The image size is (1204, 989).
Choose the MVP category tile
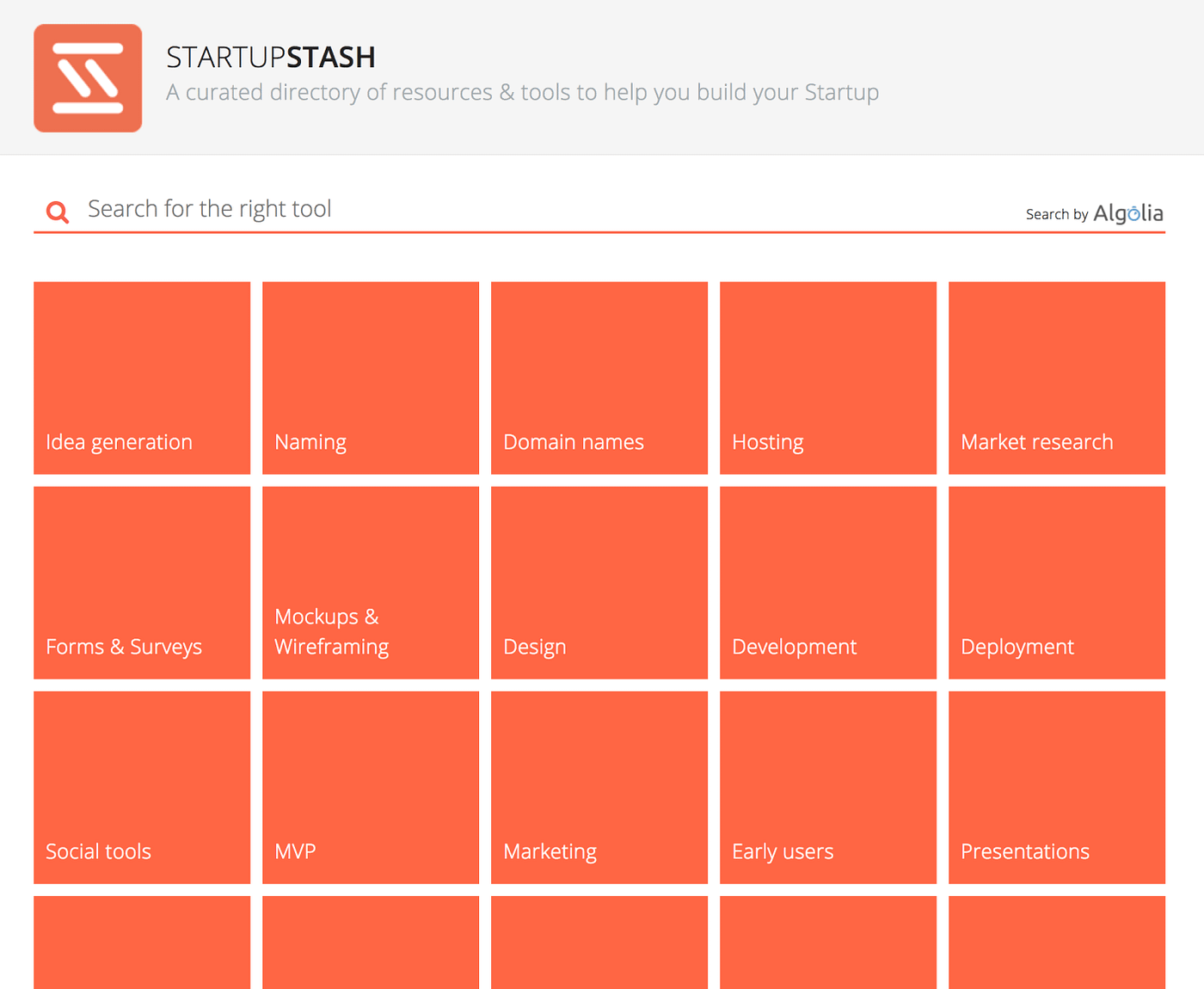(x=371, y=787)
